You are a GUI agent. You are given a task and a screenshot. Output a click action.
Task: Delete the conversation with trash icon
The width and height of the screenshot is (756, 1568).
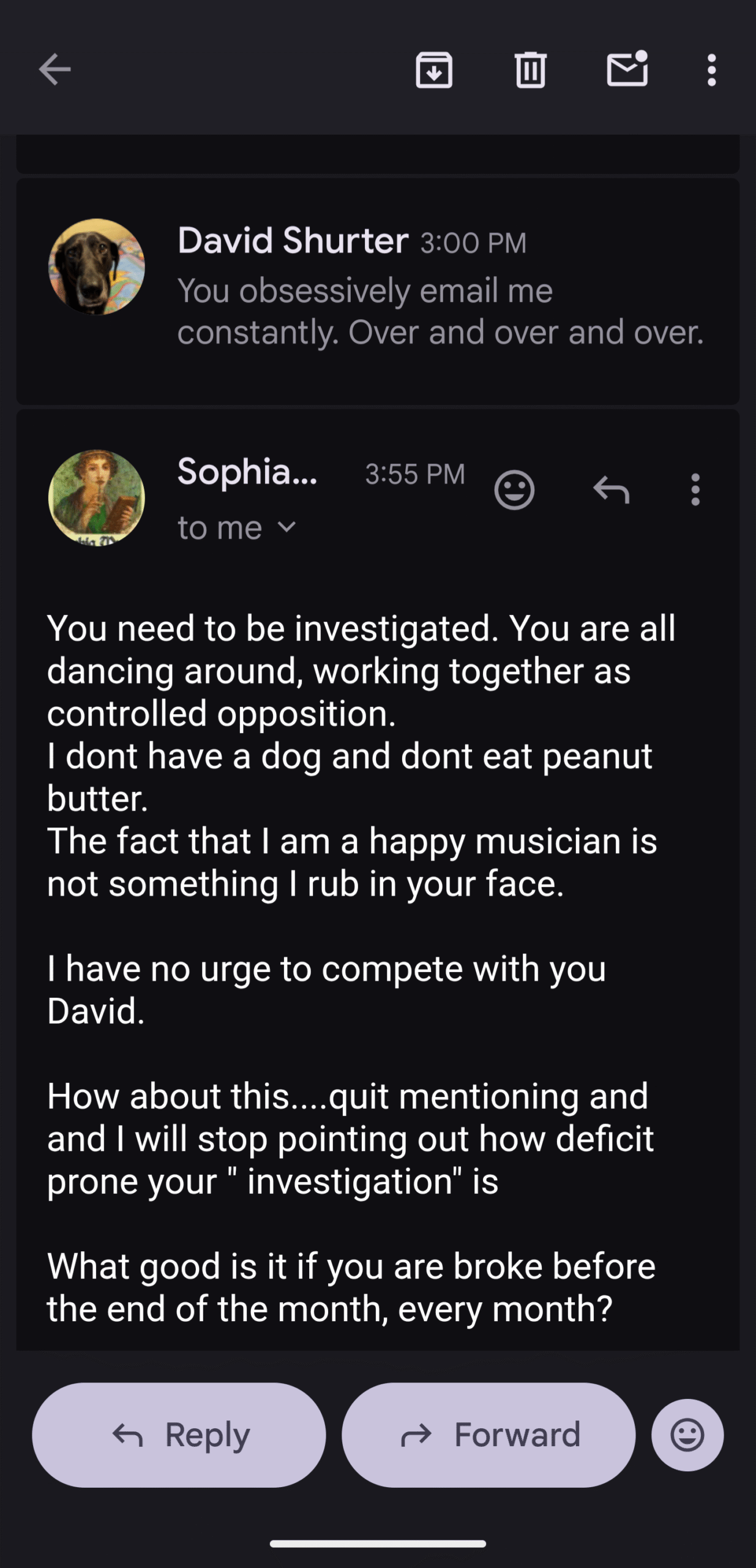(530, 70)
